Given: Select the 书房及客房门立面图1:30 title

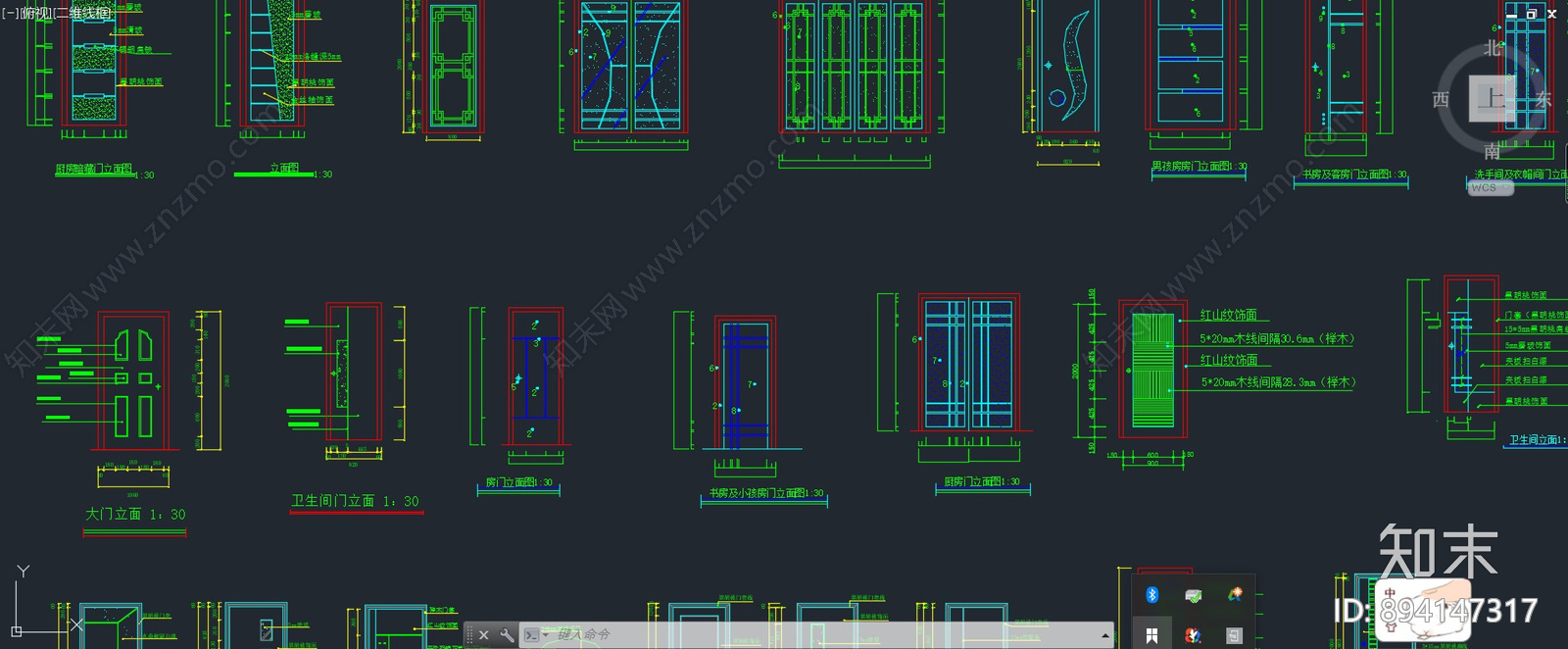Looking at the screenshot, I should point(1354,175).
